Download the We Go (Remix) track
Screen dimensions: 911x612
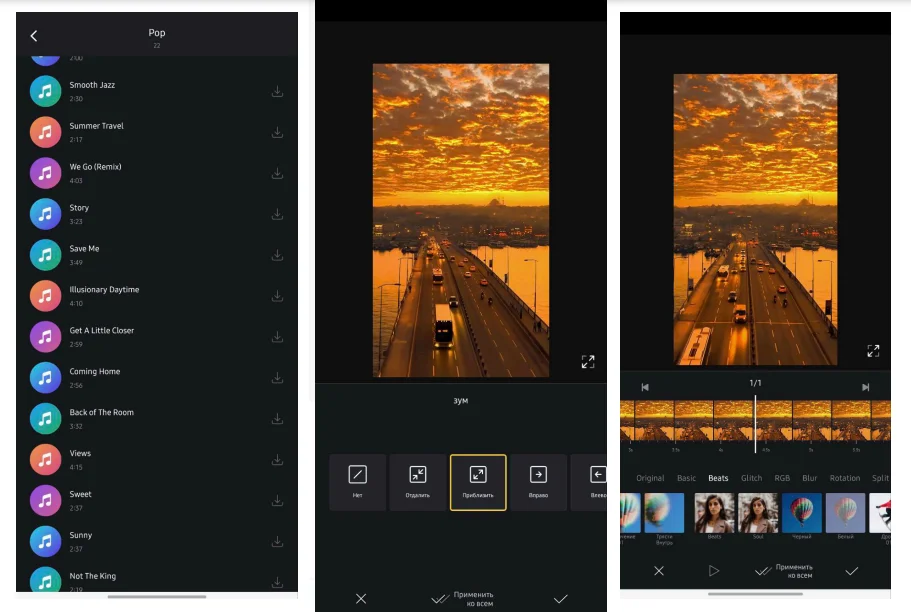[277, 173]
